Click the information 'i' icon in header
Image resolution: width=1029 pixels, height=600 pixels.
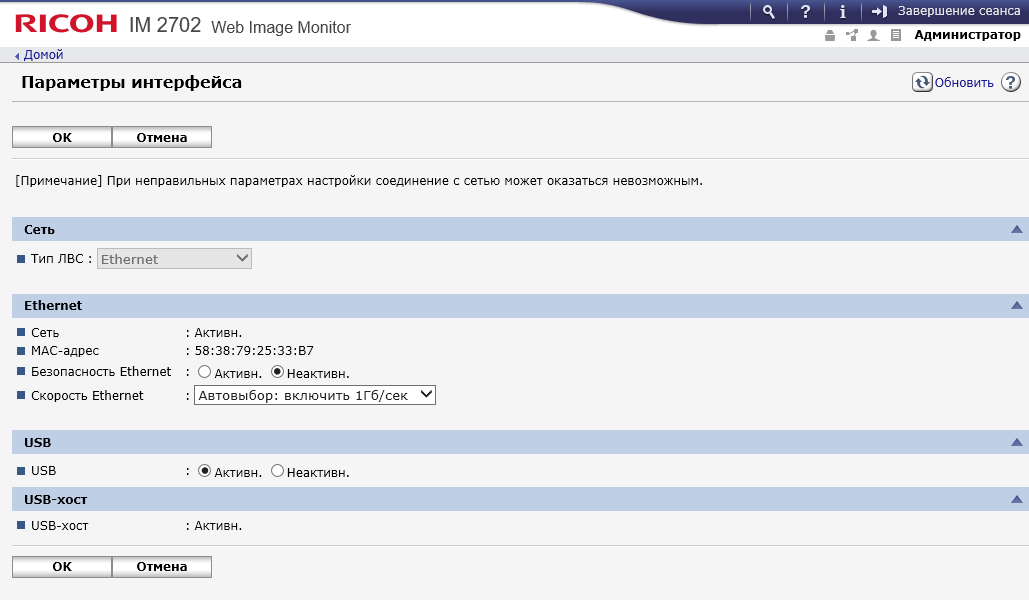coord(843,11)
